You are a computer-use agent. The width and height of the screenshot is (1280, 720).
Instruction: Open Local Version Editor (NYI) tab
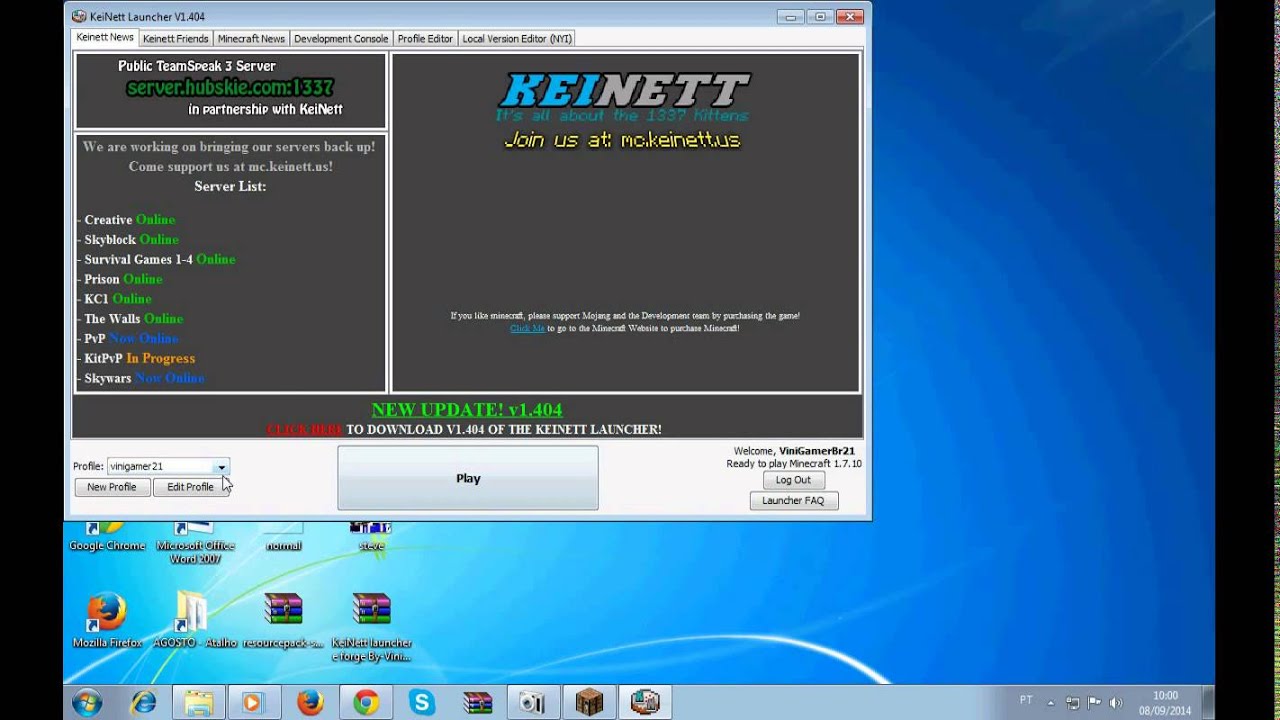[x=517, y=39]
